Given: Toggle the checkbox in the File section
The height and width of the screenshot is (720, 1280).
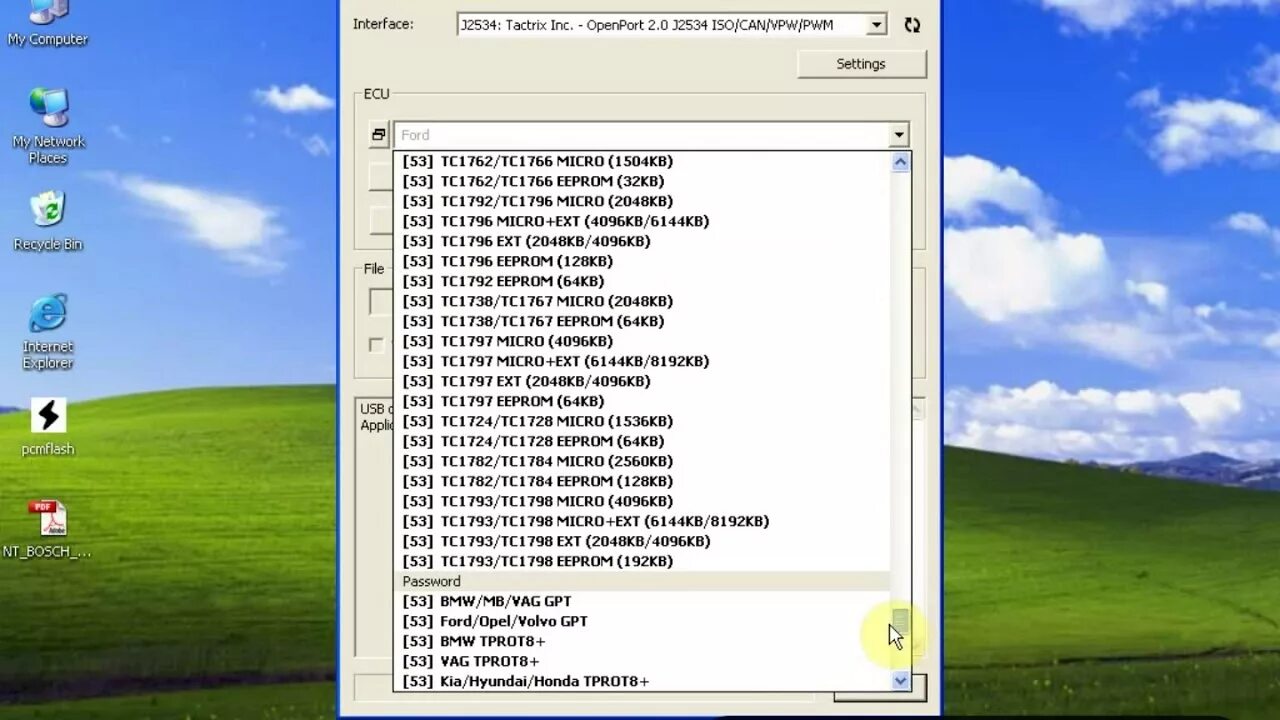Looking at the screenshot, I should [376, 344].
